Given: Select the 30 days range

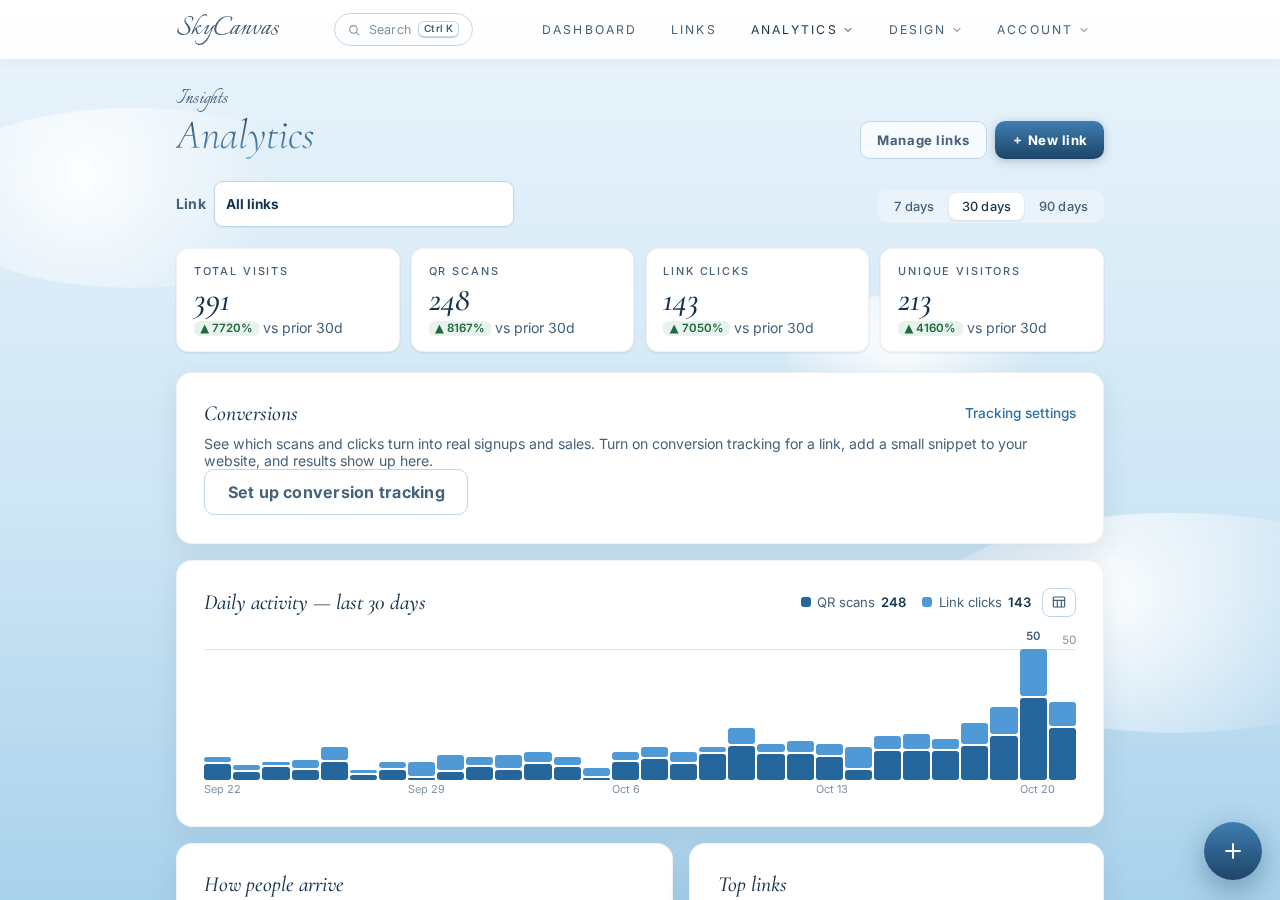Looking at the screenshot, I should click(x=986, y=206).
